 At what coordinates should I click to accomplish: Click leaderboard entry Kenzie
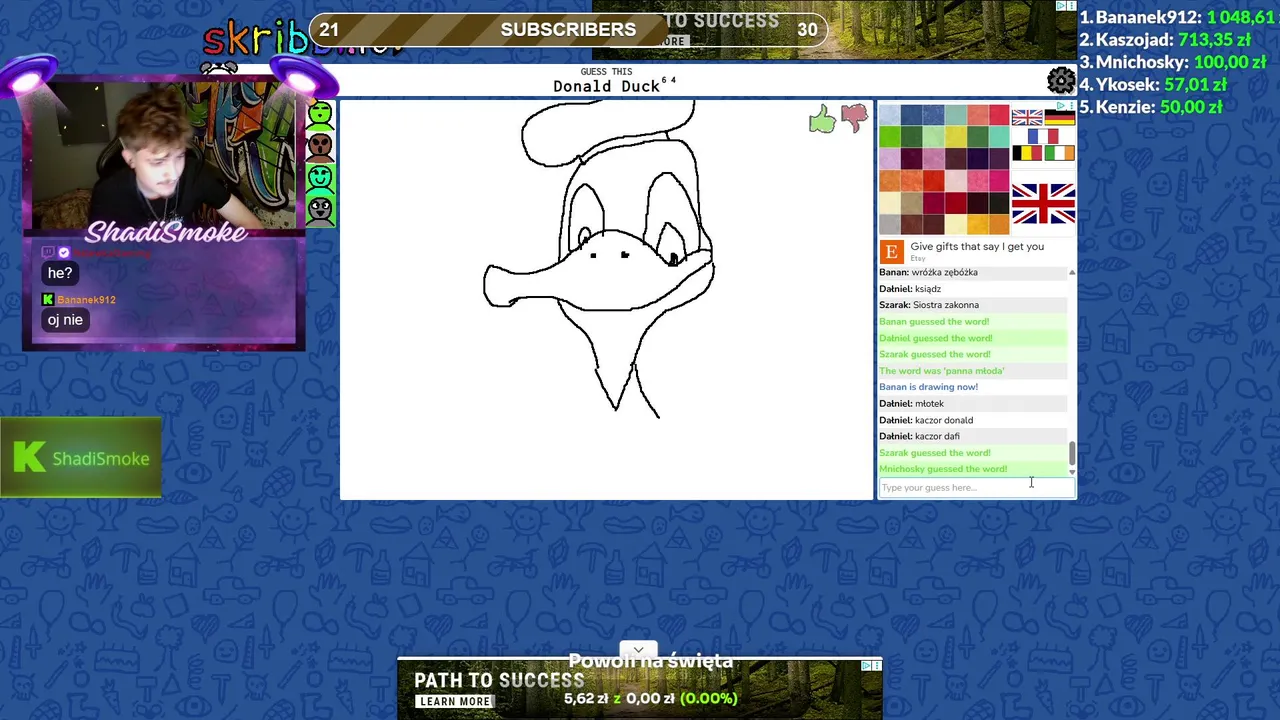(x=1151, y=107)
